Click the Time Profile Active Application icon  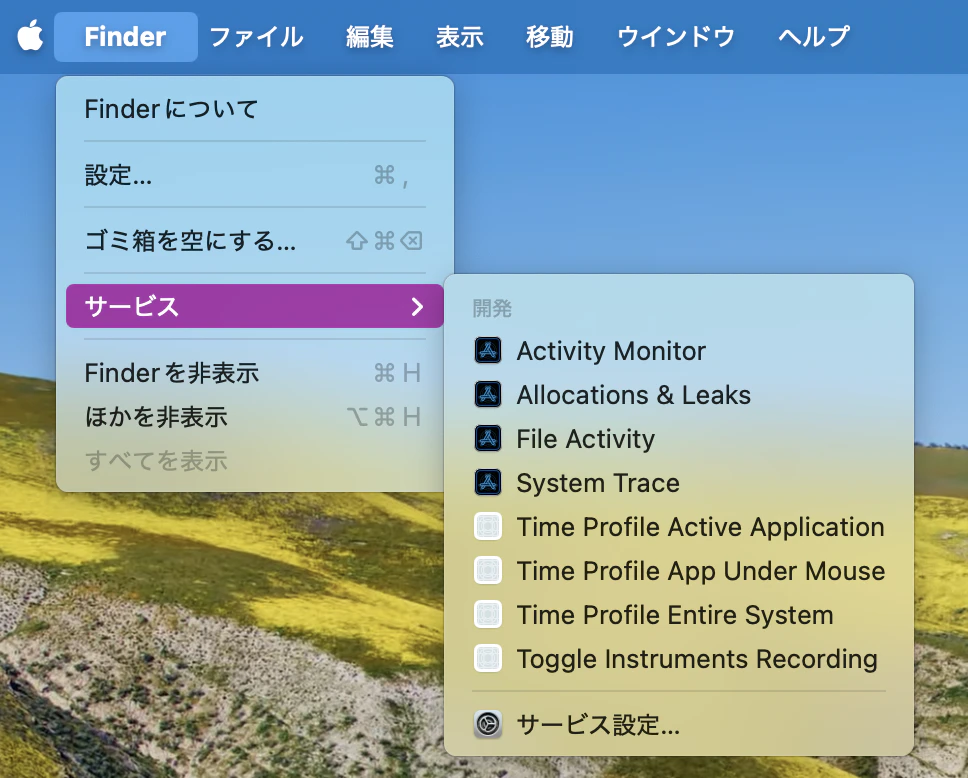[x=488, y=526]
